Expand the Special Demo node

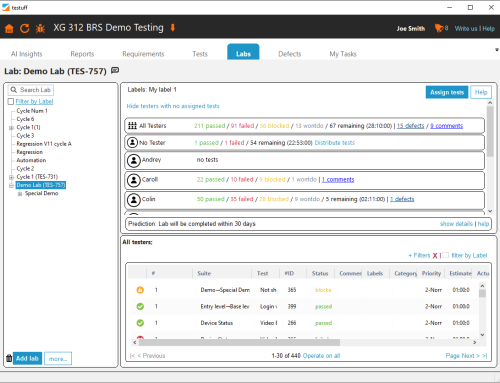[x=20, y=194]
